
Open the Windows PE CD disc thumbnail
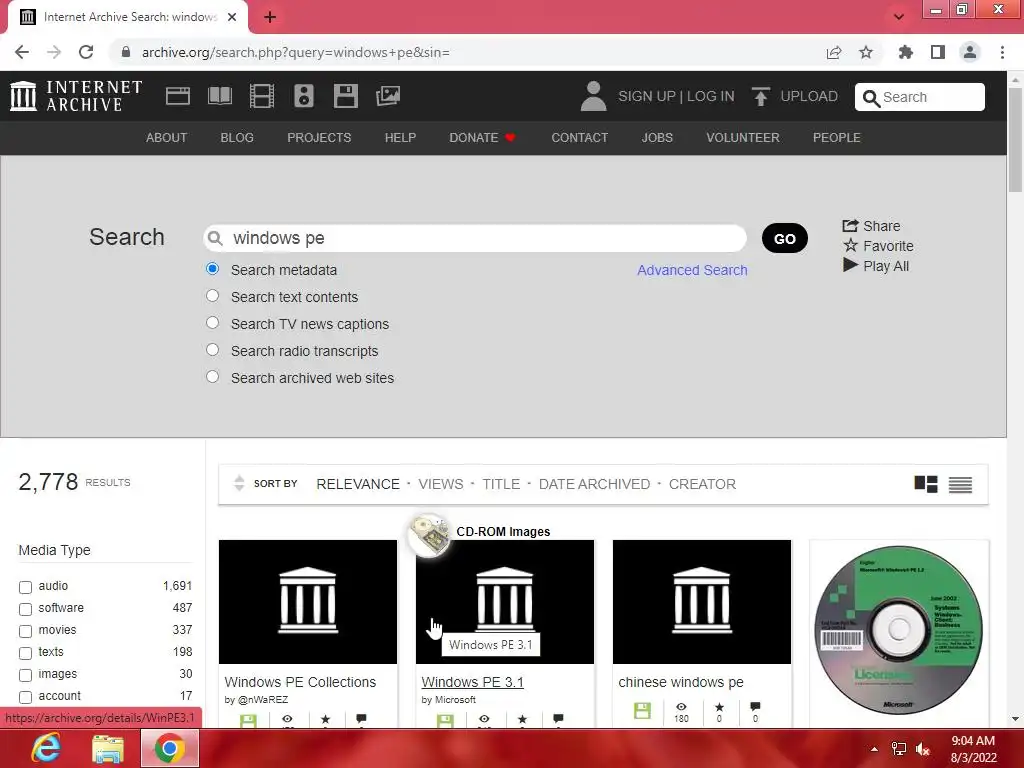(899, 630)
